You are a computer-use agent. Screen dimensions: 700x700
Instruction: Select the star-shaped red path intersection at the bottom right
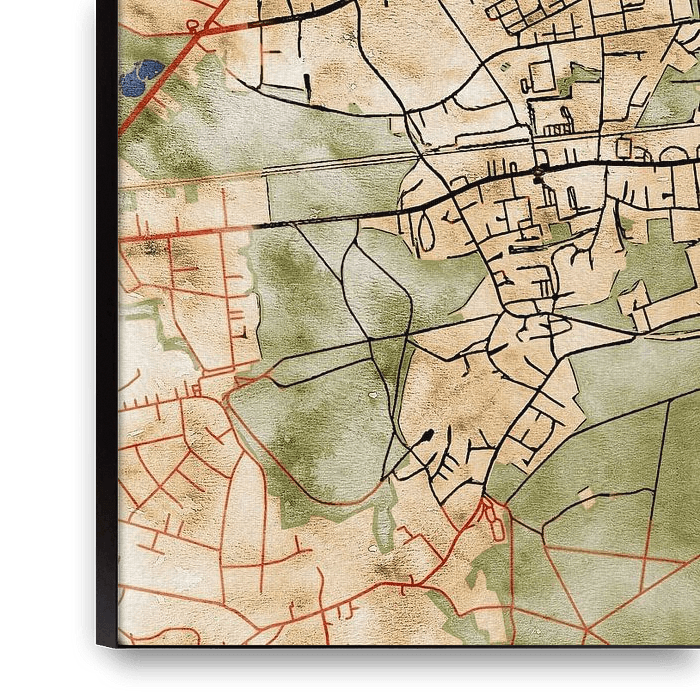coord(590,630)
